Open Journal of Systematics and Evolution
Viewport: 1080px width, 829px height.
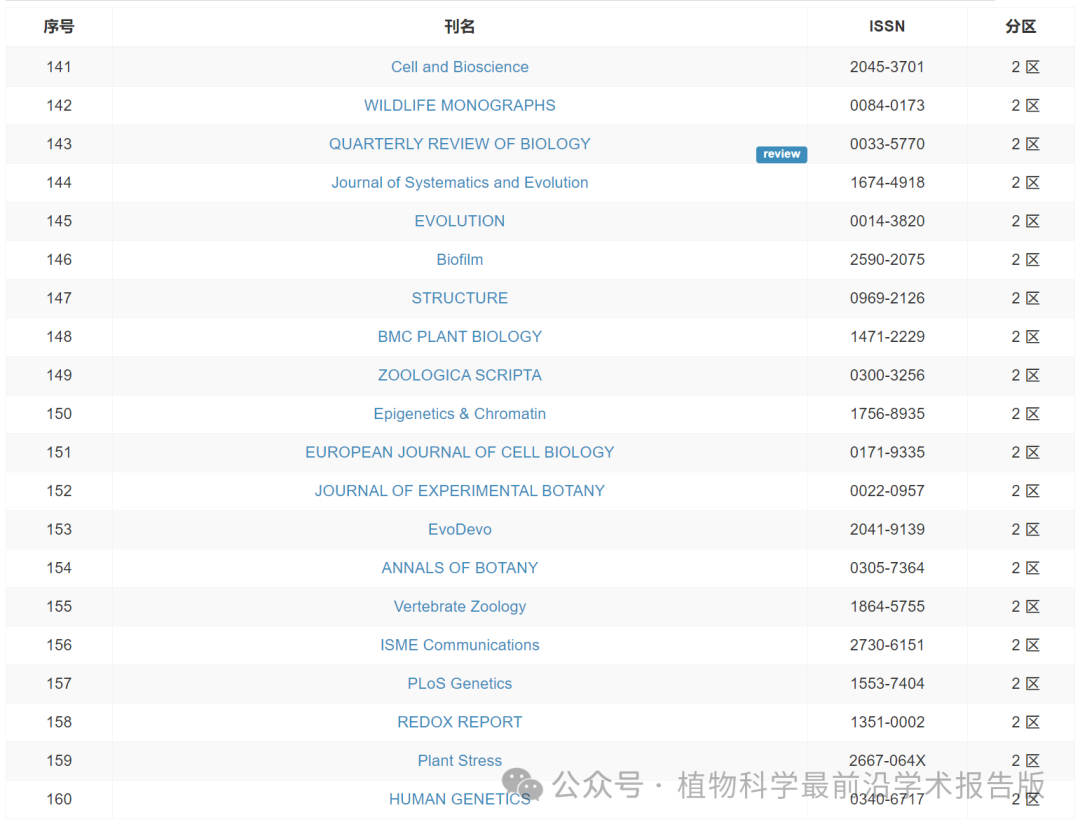459,182
